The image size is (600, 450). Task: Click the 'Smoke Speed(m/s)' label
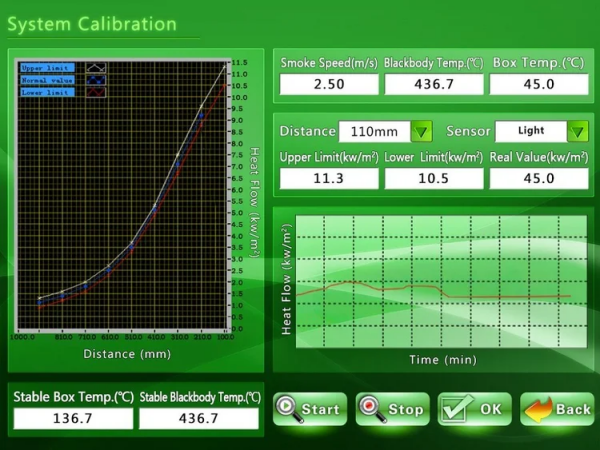point(329,63)
